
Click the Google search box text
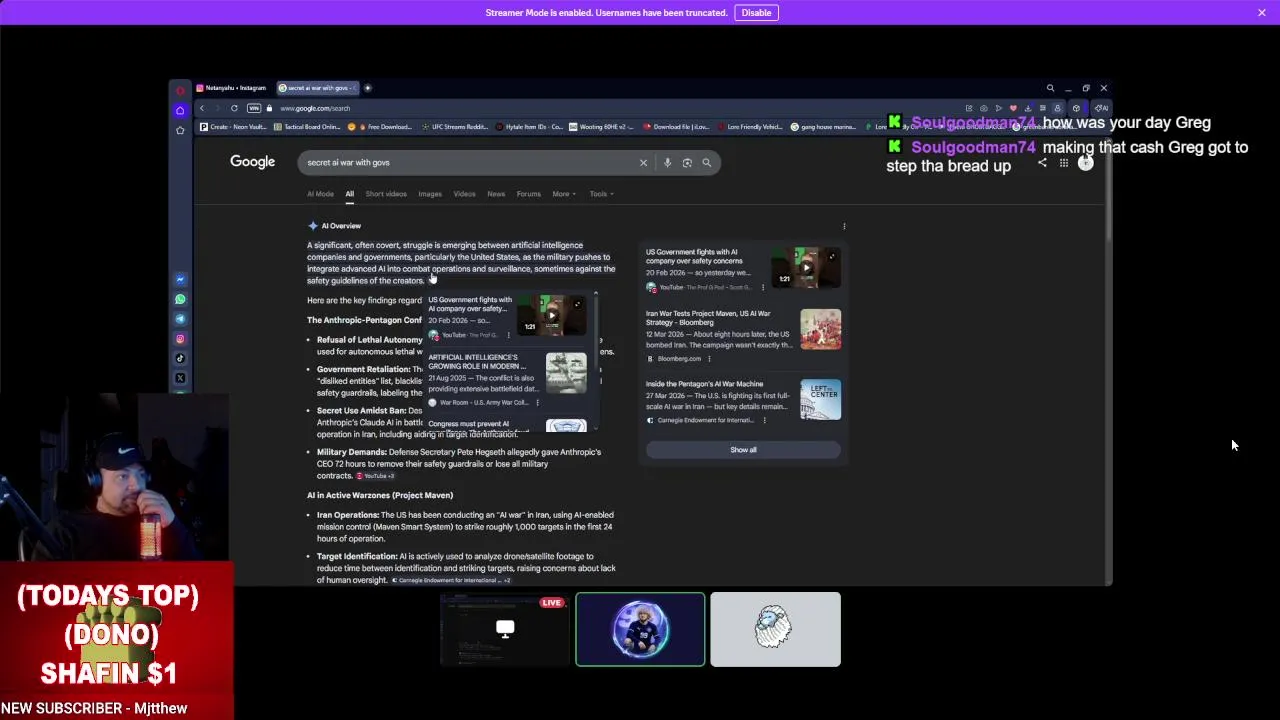pyautogui.click(x=348, y=162)
